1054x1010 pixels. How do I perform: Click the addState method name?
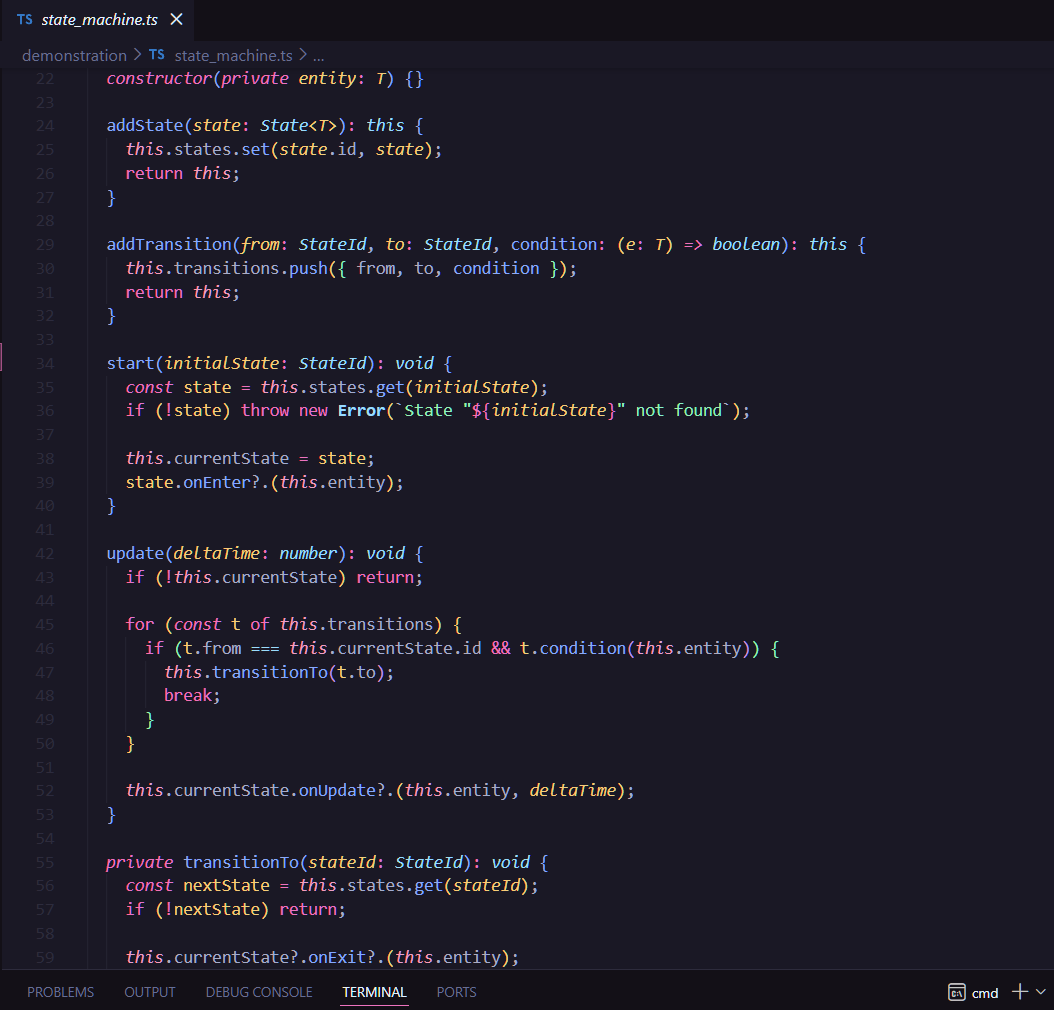tap(145, 126)
